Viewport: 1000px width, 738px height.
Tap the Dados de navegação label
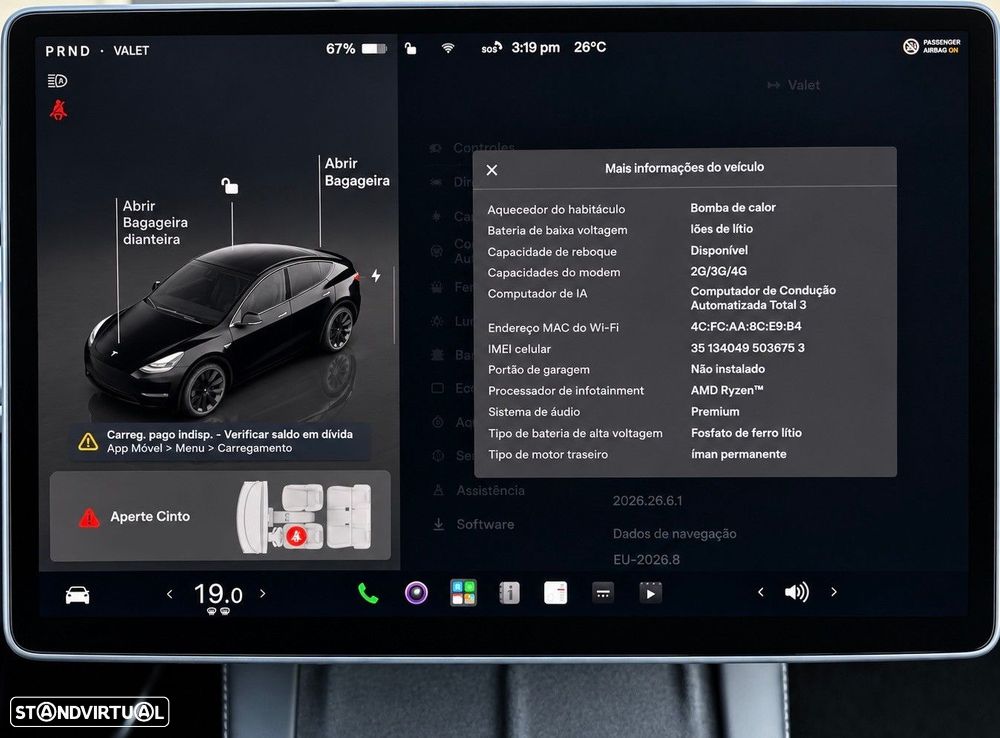pyautogui.click(x=674, y=534)
